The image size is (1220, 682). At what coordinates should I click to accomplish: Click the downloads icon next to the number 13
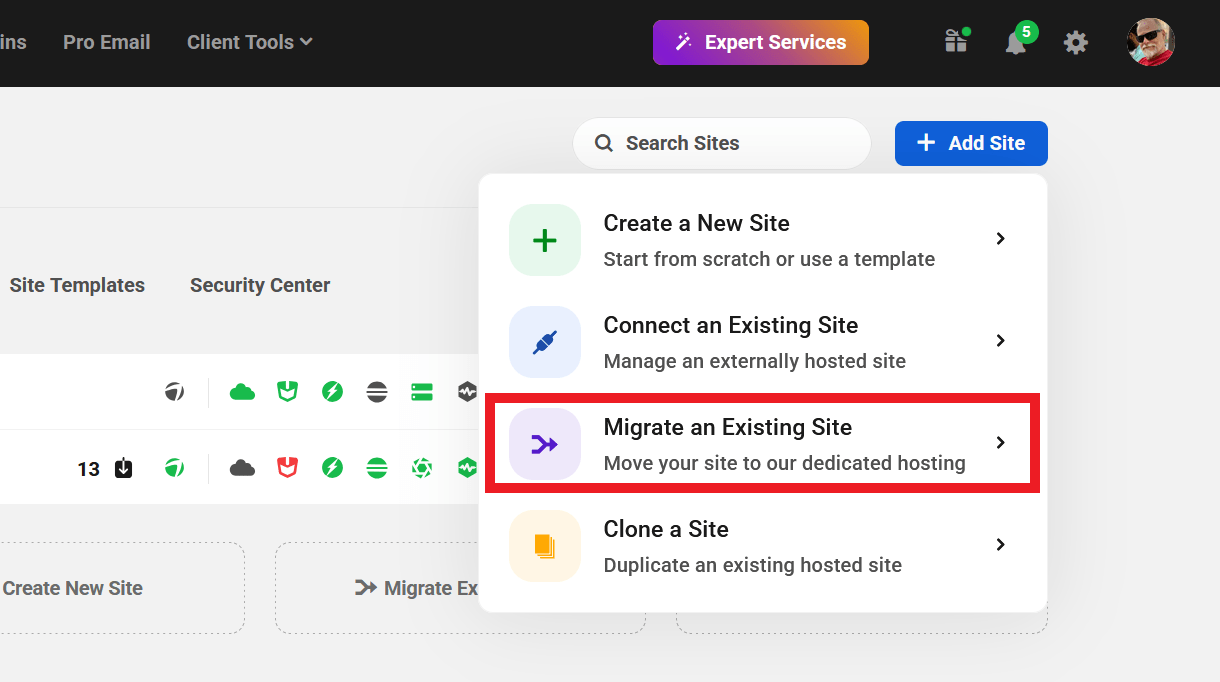tap(122, 467)
